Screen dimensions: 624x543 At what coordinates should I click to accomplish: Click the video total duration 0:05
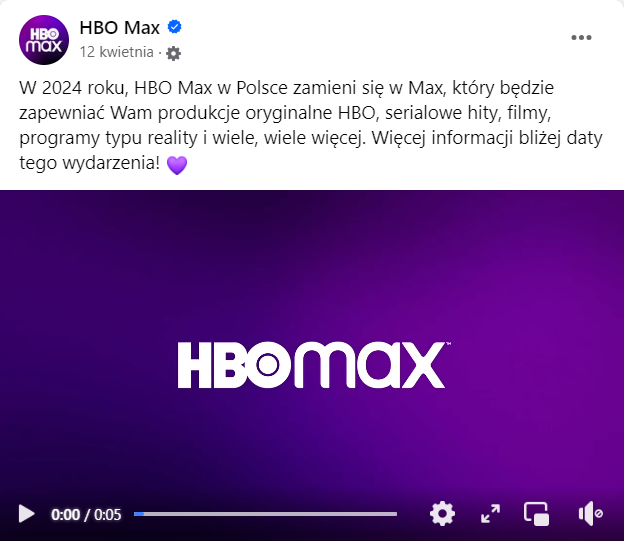coord(107,515)
